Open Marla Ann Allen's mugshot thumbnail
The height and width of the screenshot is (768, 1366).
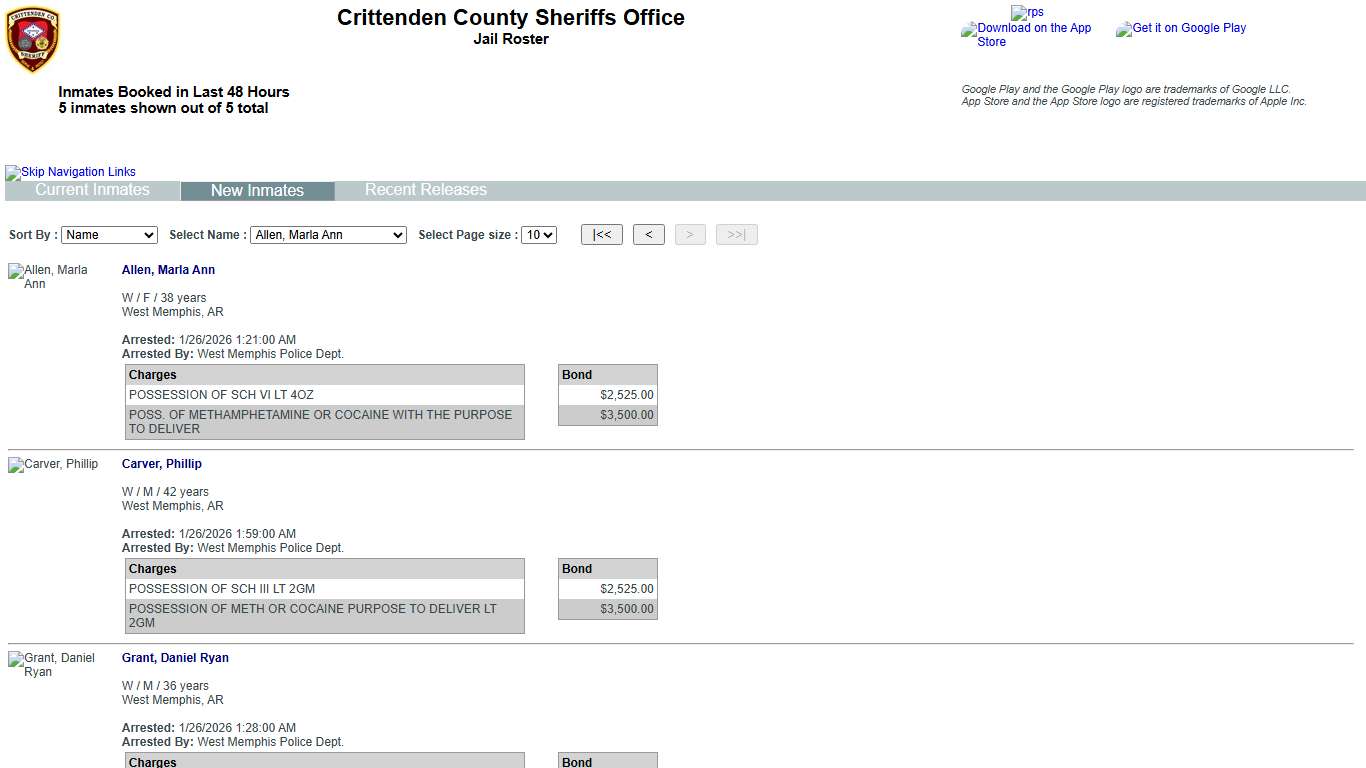pyautogui.click(x=49, y=277)
